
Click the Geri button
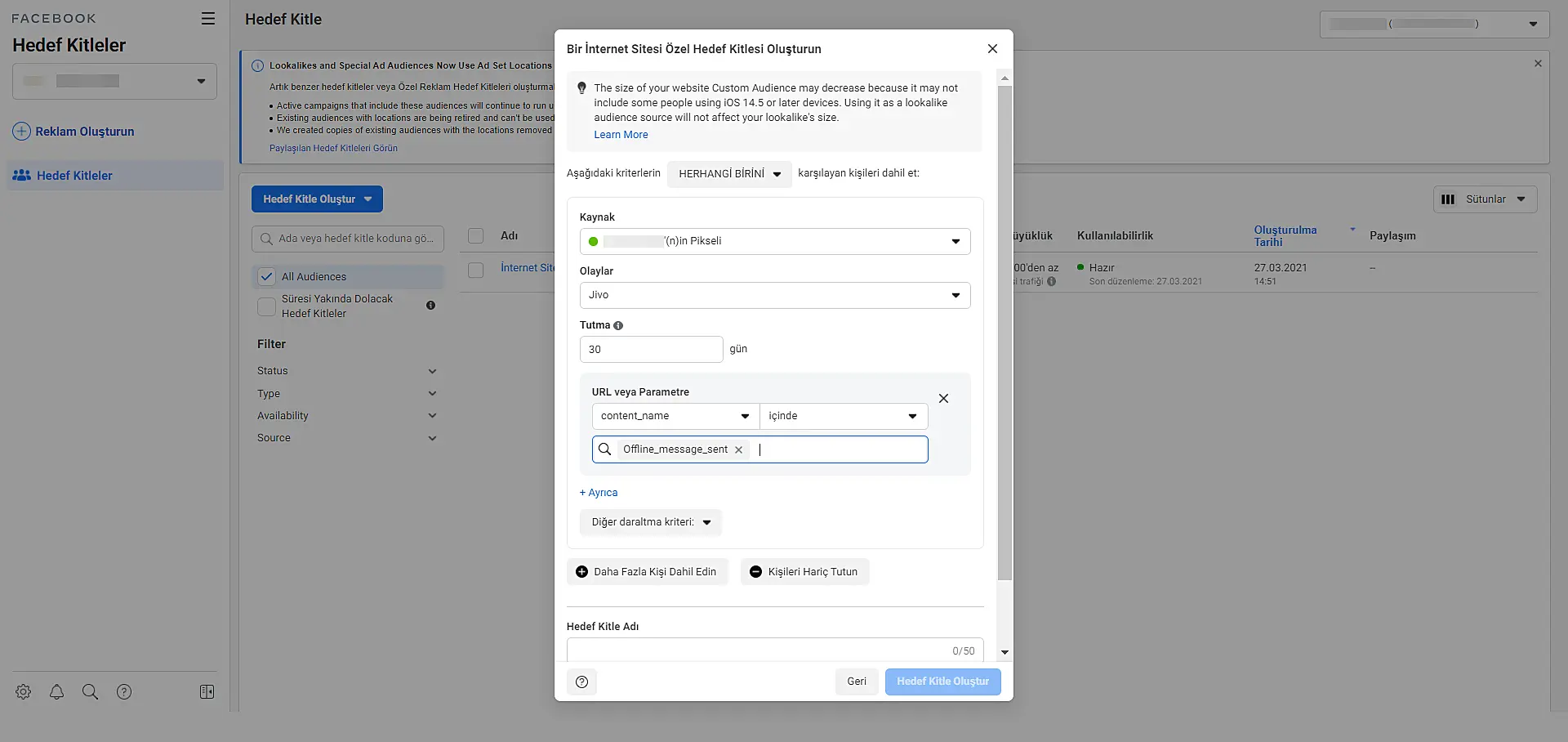coord(856,682)
